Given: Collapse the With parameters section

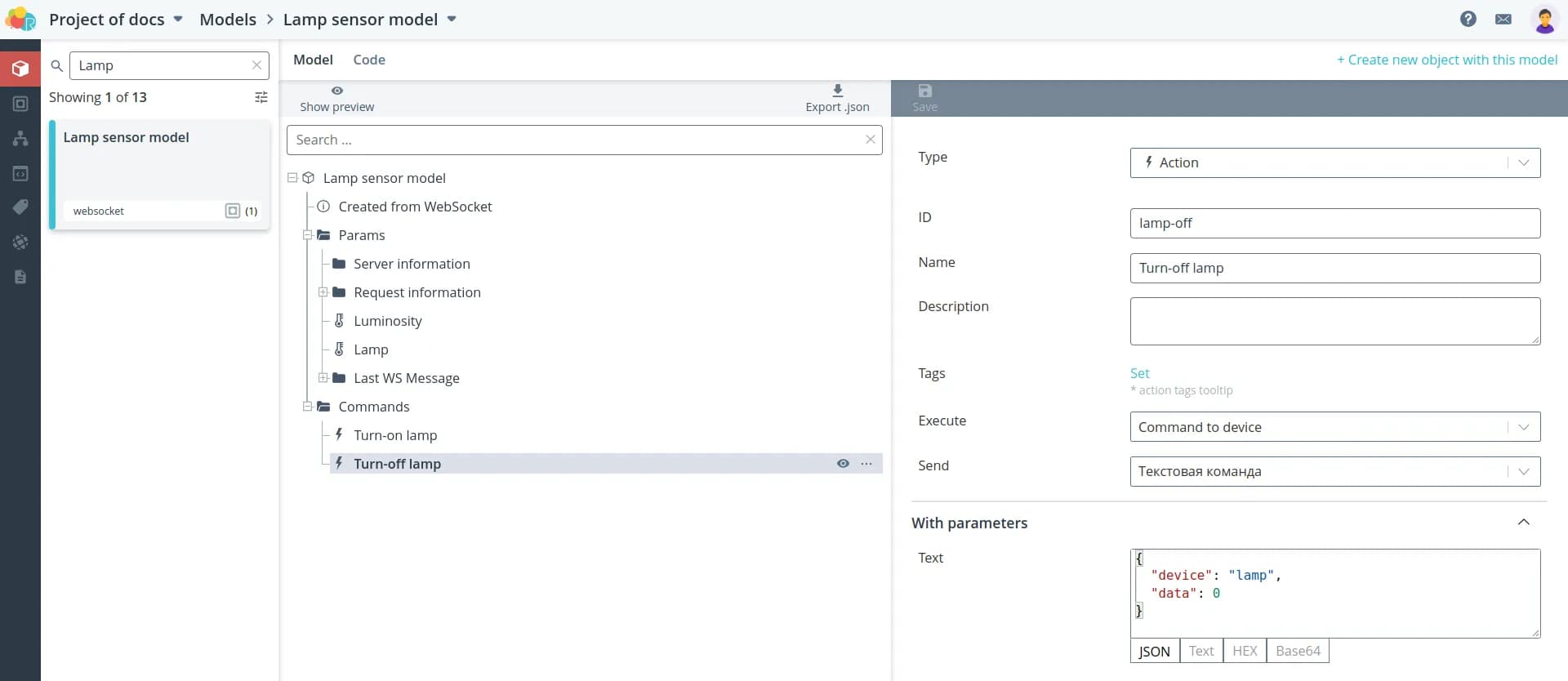Looking at the screenshot, I should [x=1523, y=523].
